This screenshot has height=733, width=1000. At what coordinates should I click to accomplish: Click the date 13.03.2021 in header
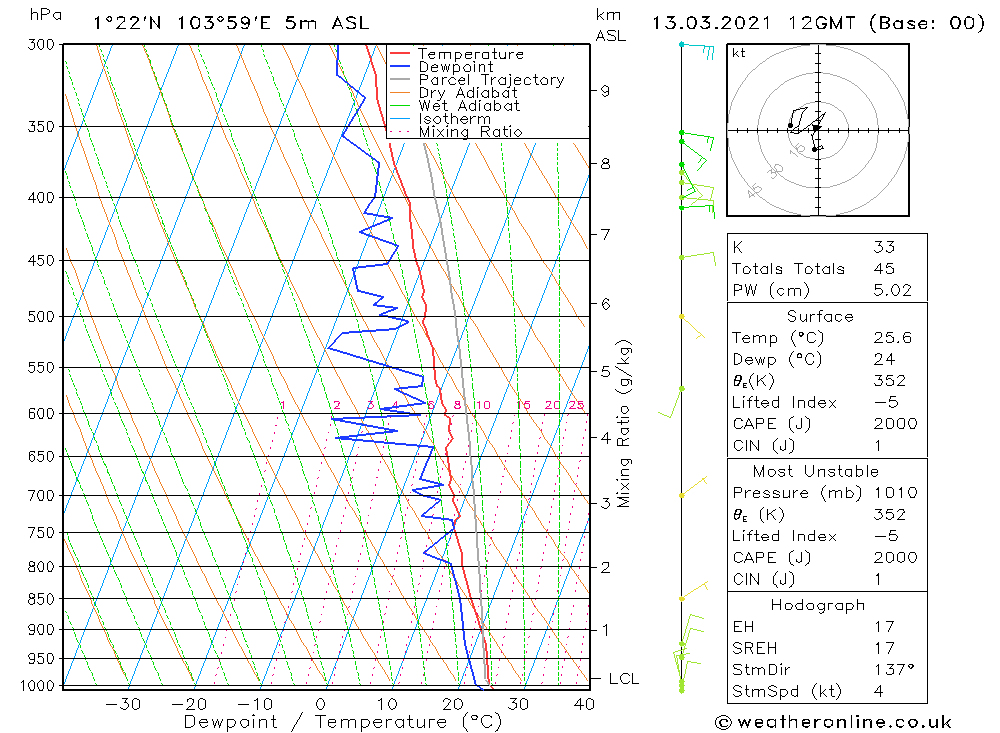click(x=711, y=24)
